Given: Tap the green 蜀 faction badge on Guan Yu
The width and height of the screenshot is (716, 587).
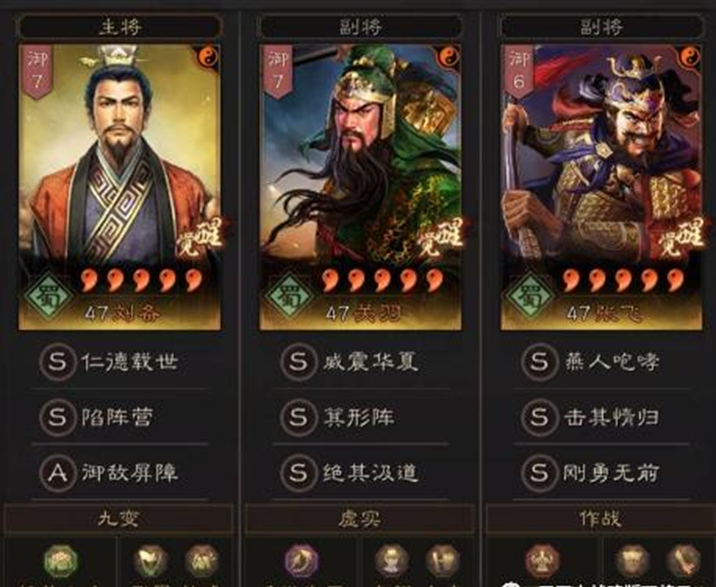Looking at the screenshot, I should [289, 296].
